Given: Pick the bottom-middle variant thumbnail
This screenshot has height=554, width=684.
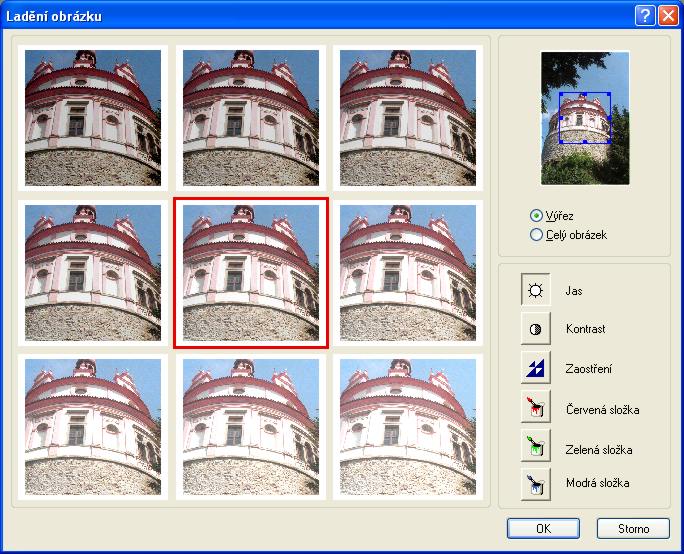Looking at the screenshot, I should pyautogui.click(x=251, y=427).
